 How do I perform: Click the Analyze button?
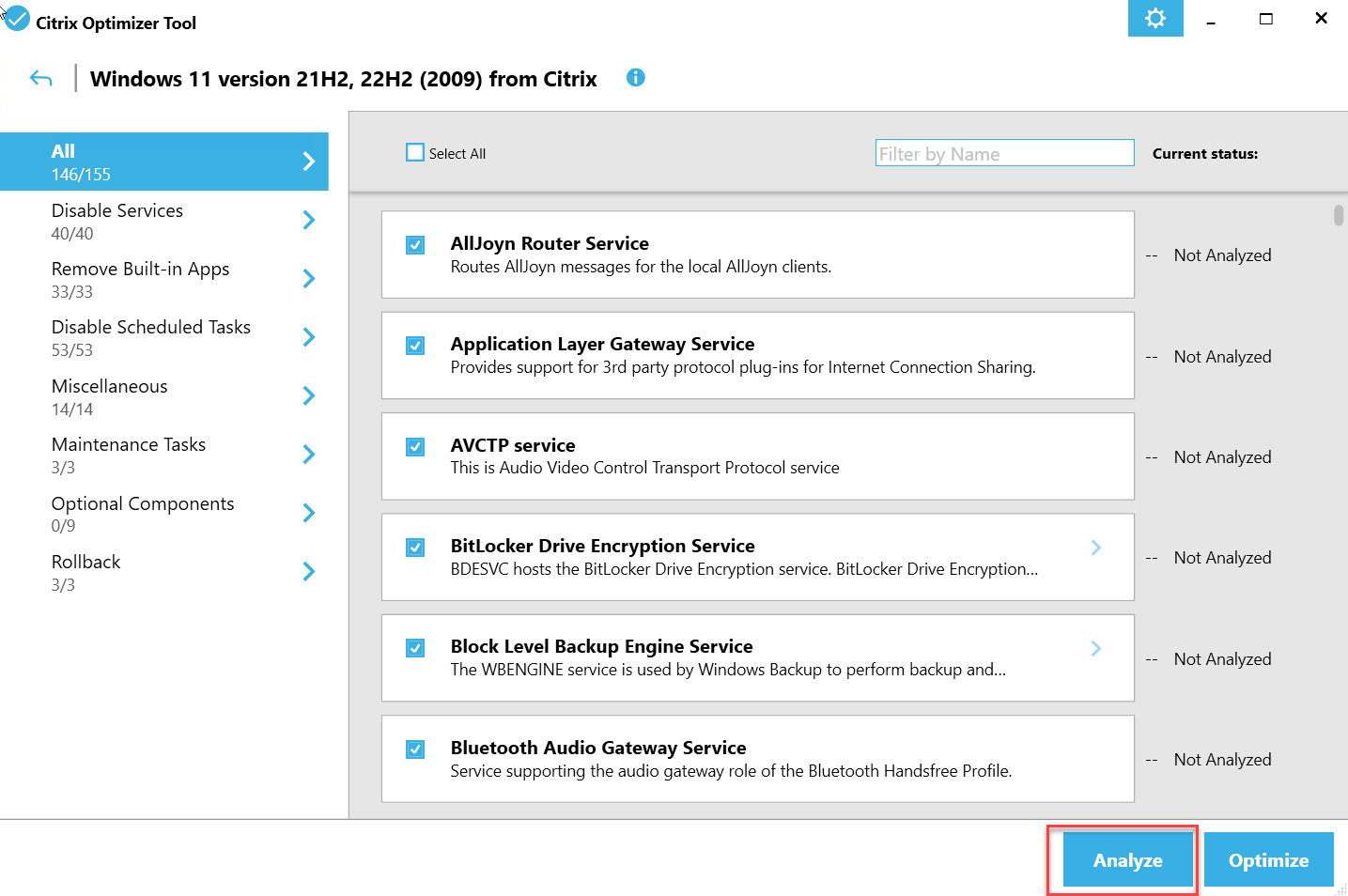click(x=1127, y=859)
